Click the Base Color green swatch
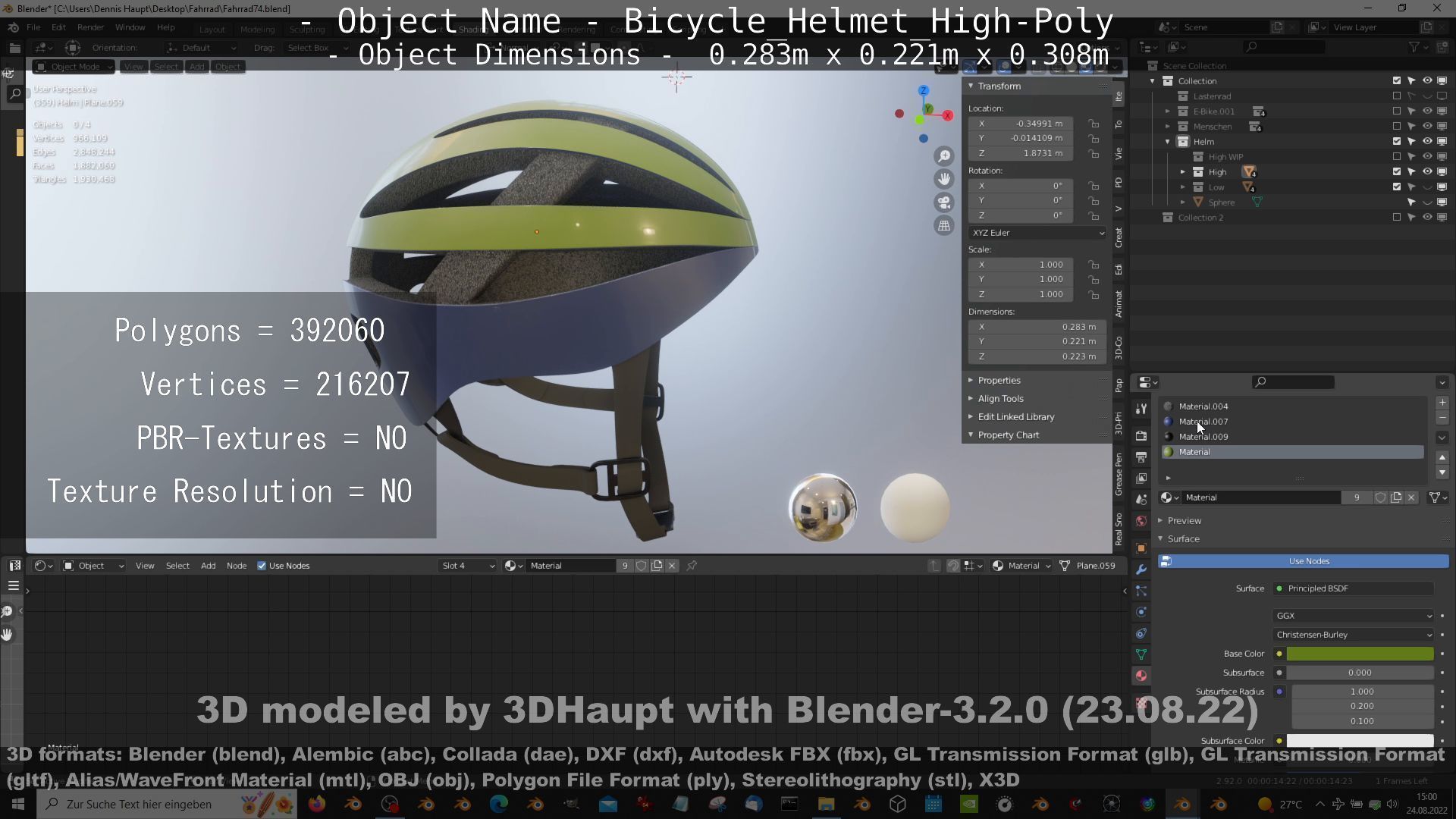This screenshot has height=819, width=1456. tap(1360, 654)
